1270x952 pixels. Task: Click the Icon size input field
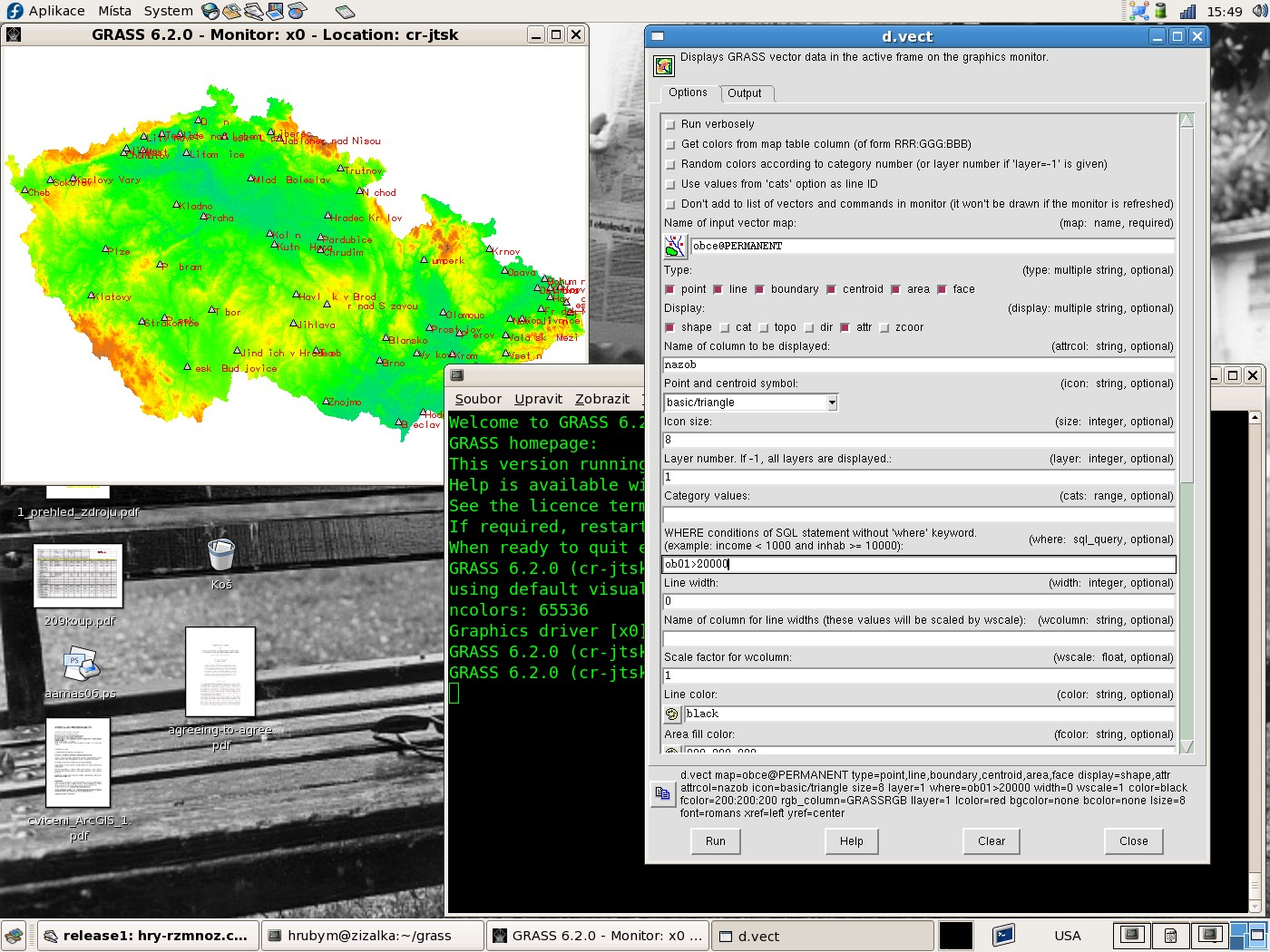[x=919, y=440]
